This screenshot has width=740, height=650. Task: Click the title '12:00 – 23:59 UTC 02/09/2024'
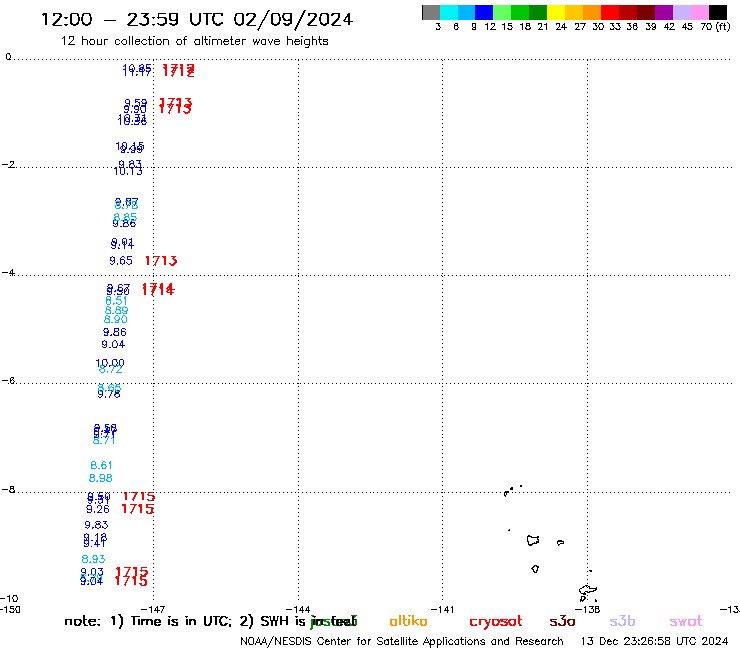[197, 19]
